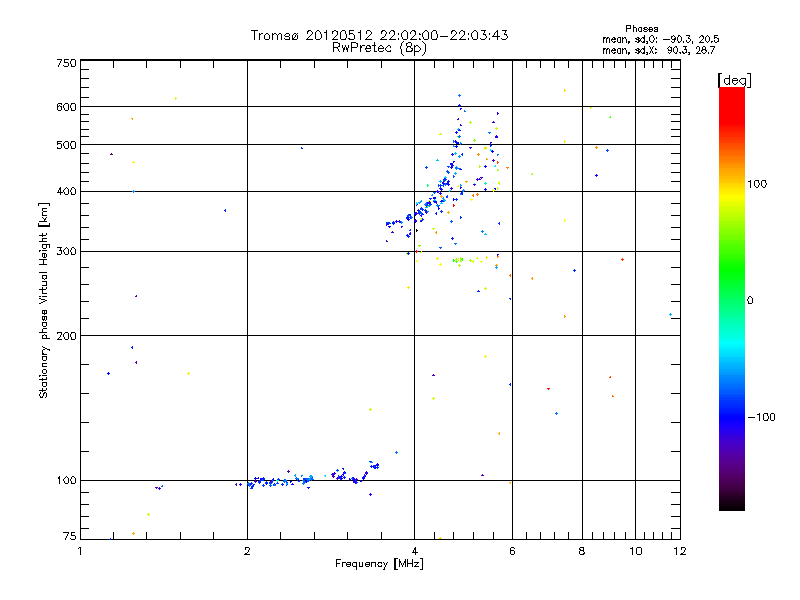
Task: Click the "-100" colorbar tick label
Action: (761, 417)
